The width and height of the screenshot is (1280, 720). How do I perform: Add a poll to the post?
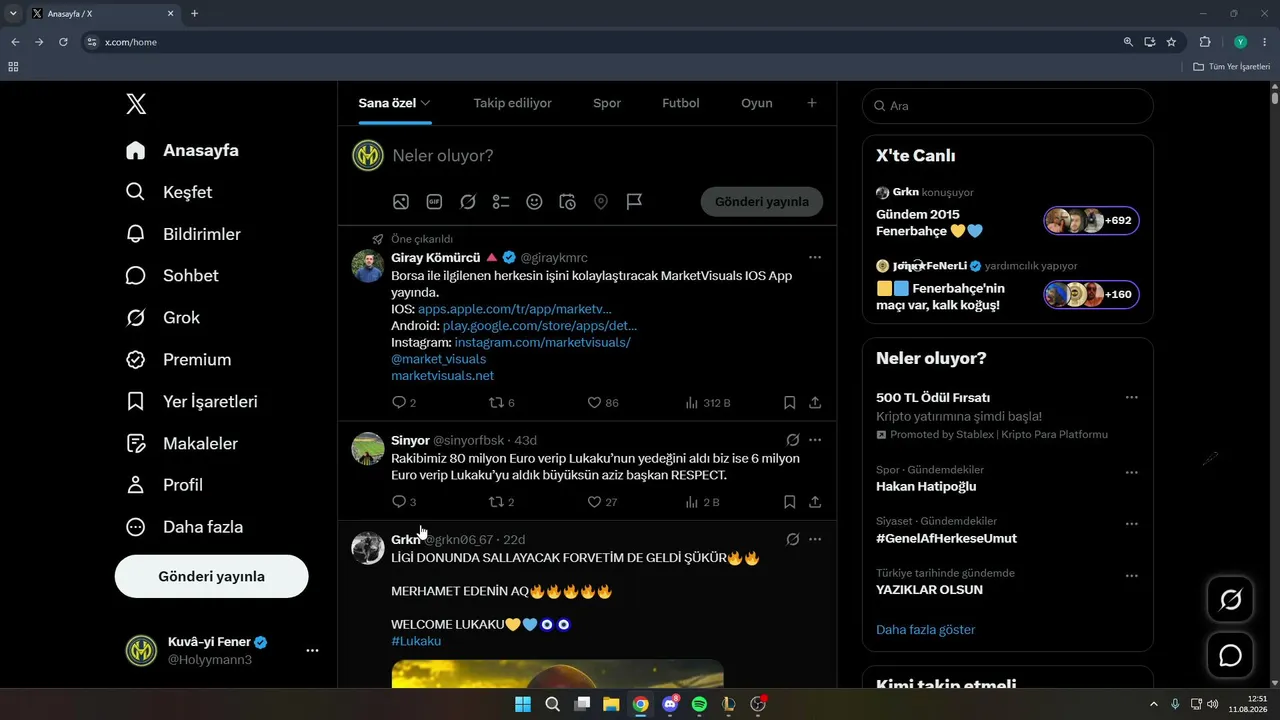(x=501, y=202)
